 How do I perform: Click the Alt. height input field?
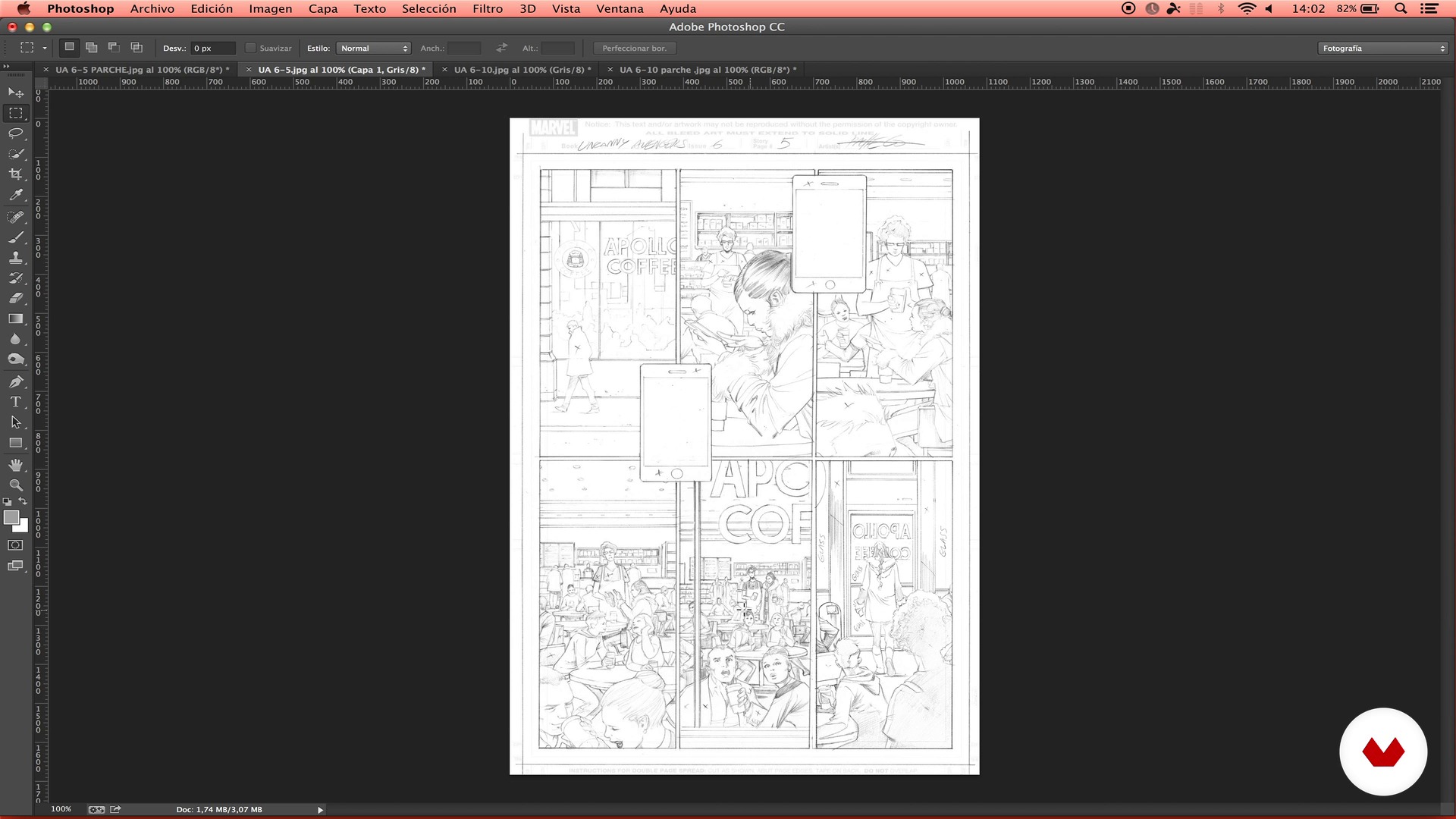coord(558,48)
